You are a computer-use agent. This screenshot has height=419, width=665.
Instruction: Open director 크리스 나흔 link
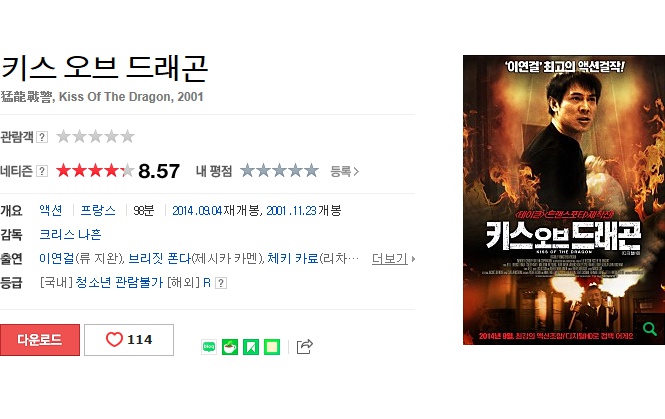point(70,235)
